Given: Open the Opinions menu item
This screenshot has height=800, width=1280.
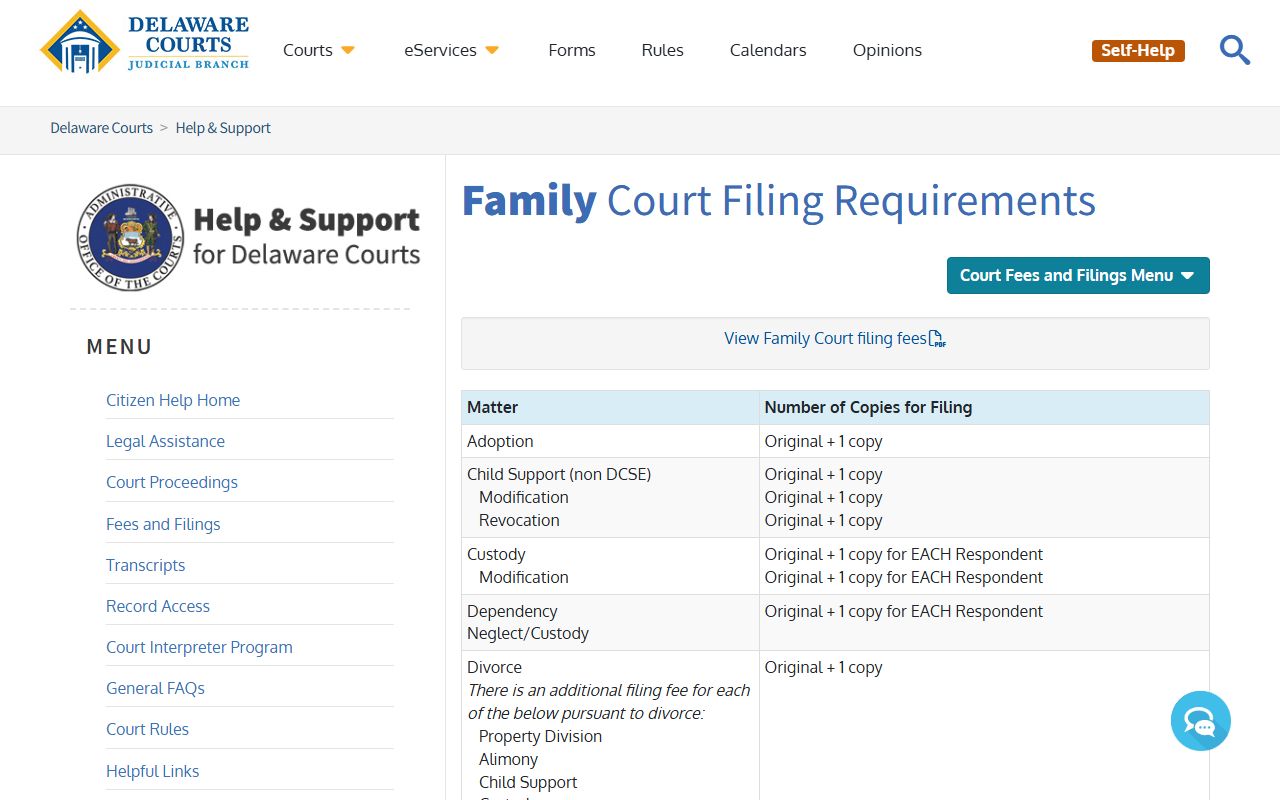Looking at the screenshot, I should point(887,50).
